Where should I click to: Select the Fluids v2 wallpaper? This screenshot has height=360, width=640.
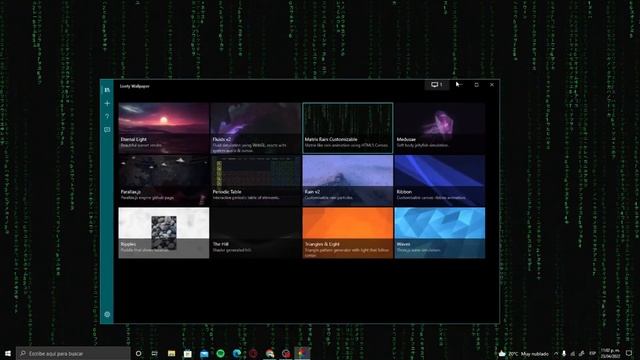coord(256,128)
